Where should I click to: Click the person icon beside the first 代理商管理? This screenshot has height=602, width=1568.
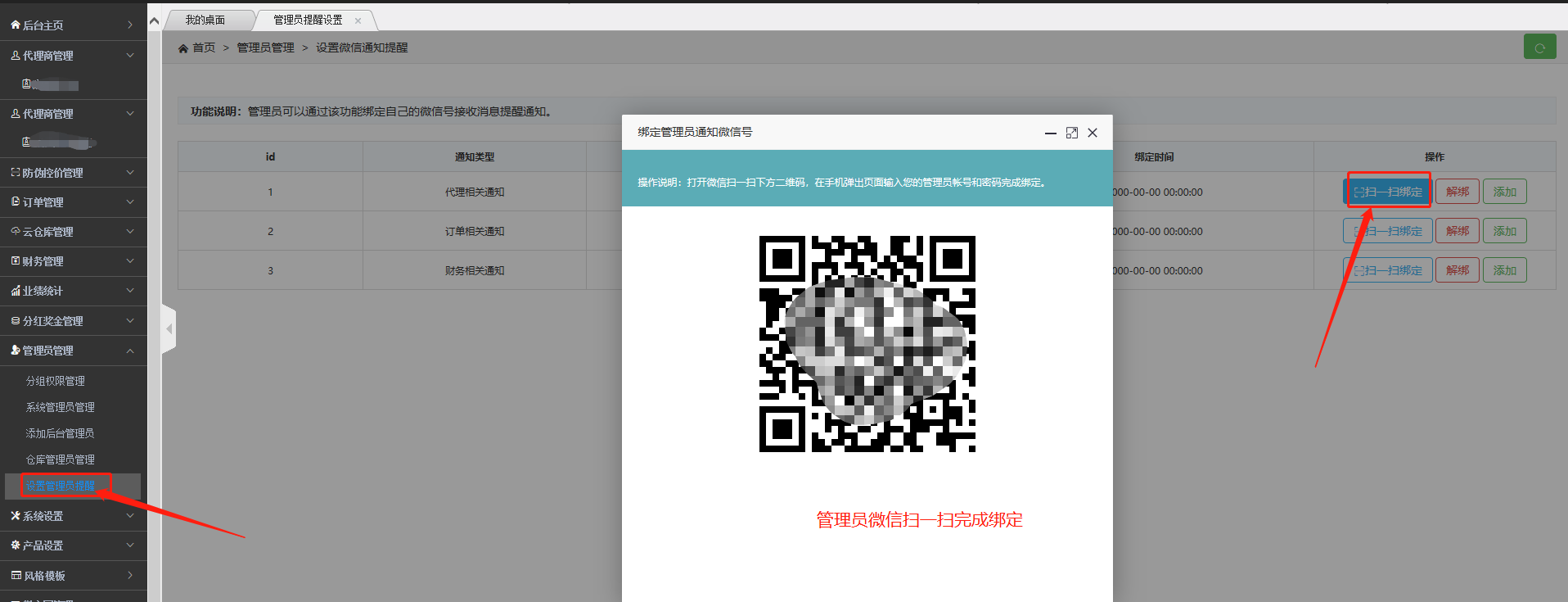[x=16, y=56]
